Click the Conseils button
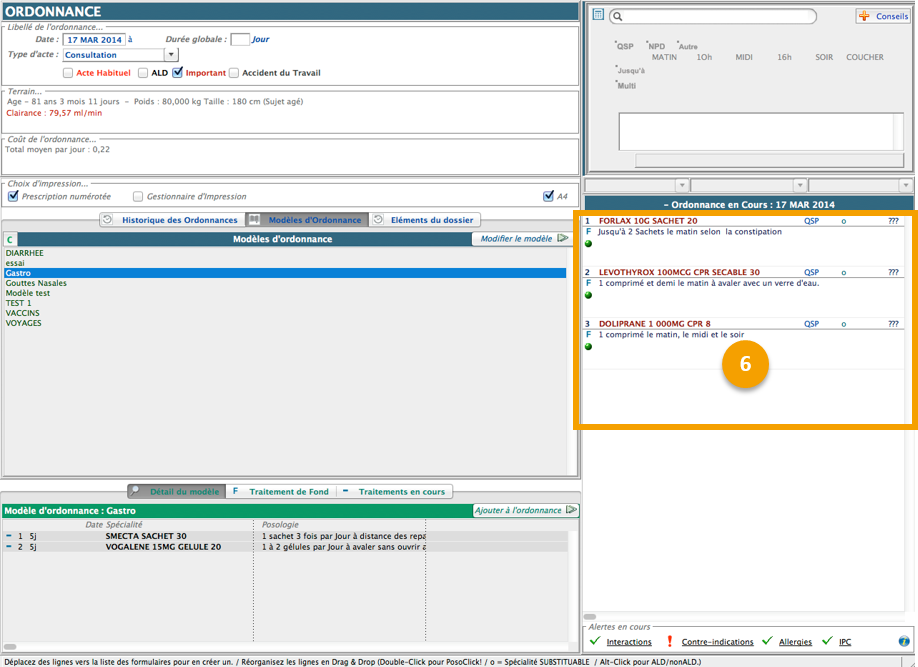This screenshot has width=918, height=667. 884,16
